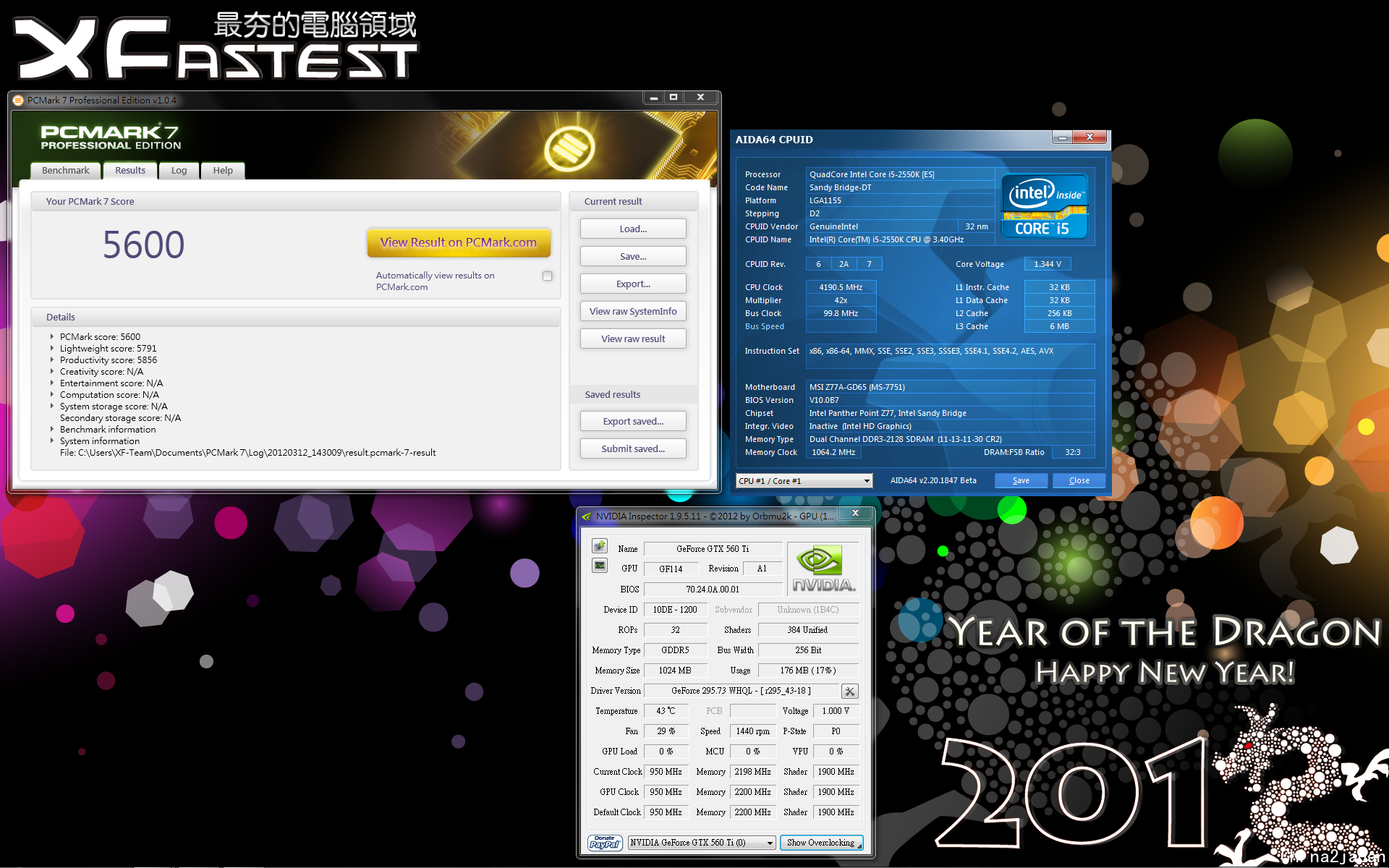Viewport: 1389px width, 868px height.
Task: Open the Log tab
Action: click(x=179, y=171)
